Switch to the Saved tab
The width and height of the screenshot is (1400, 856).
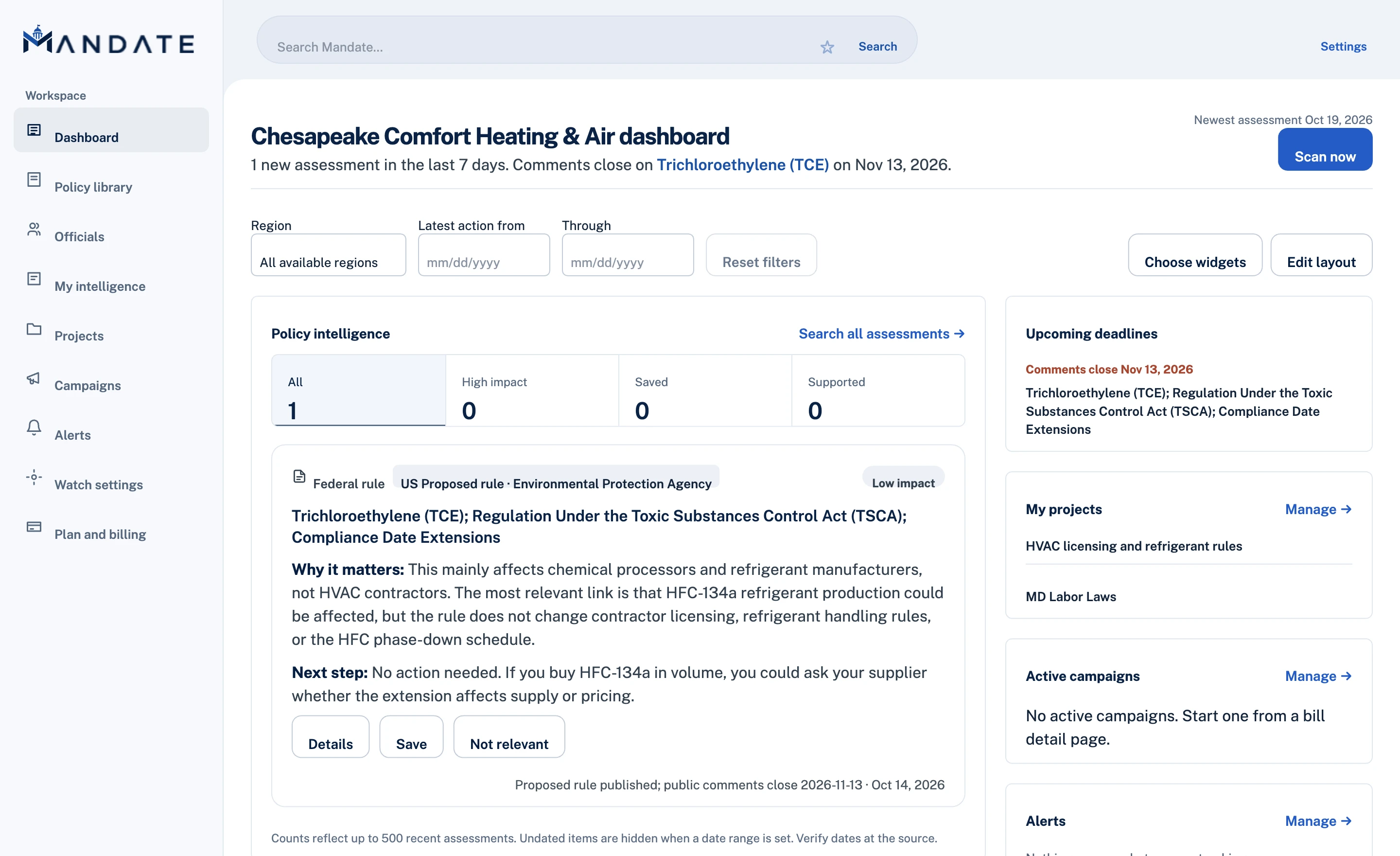tap(705, 391)
